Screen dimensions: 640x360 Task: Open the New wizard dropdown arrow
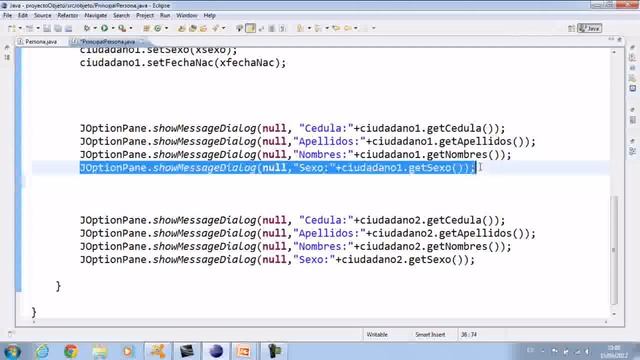point(20,28)
